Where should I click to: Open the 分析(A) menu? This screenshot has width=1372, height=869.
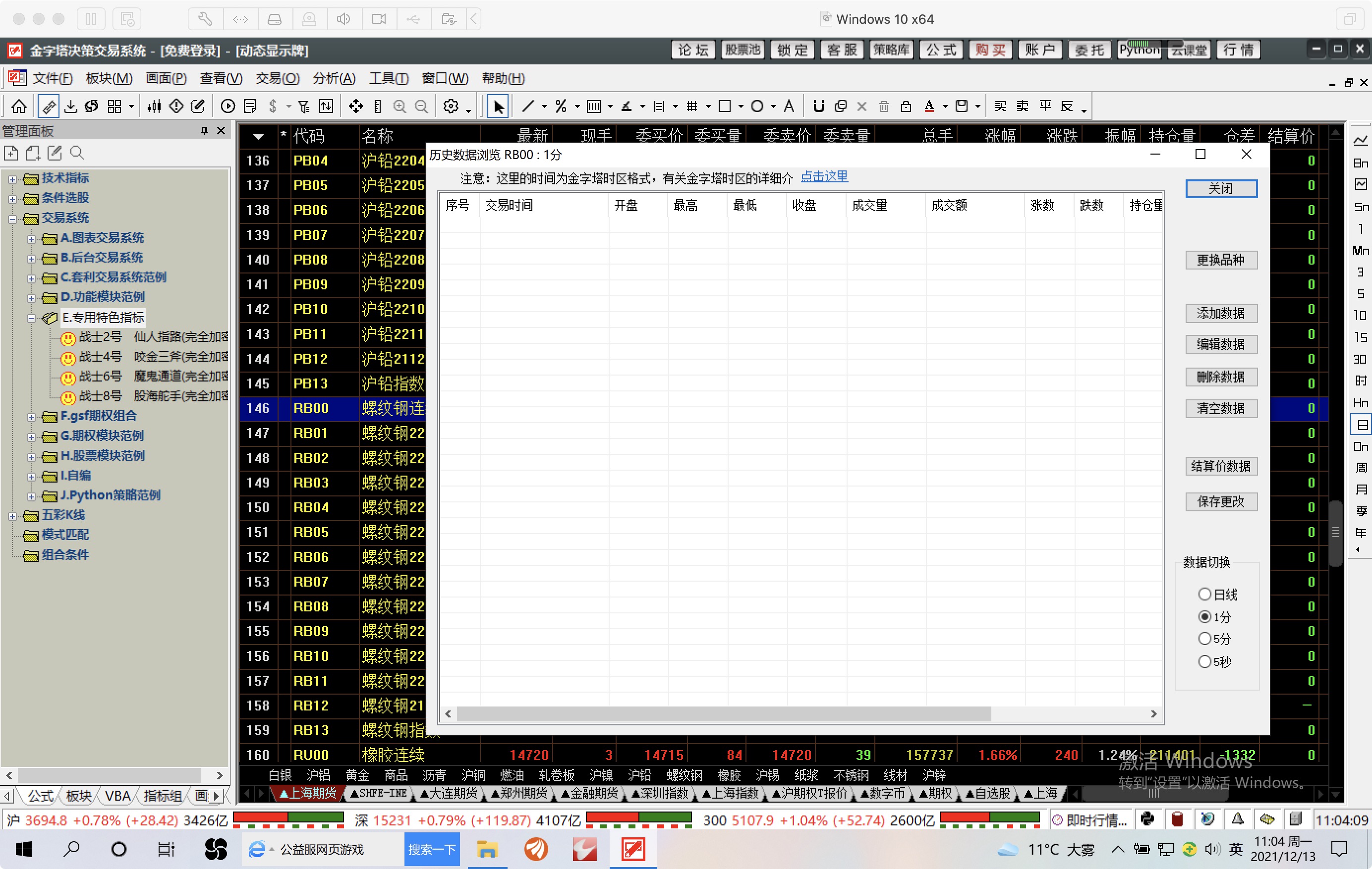click(334, 79)
